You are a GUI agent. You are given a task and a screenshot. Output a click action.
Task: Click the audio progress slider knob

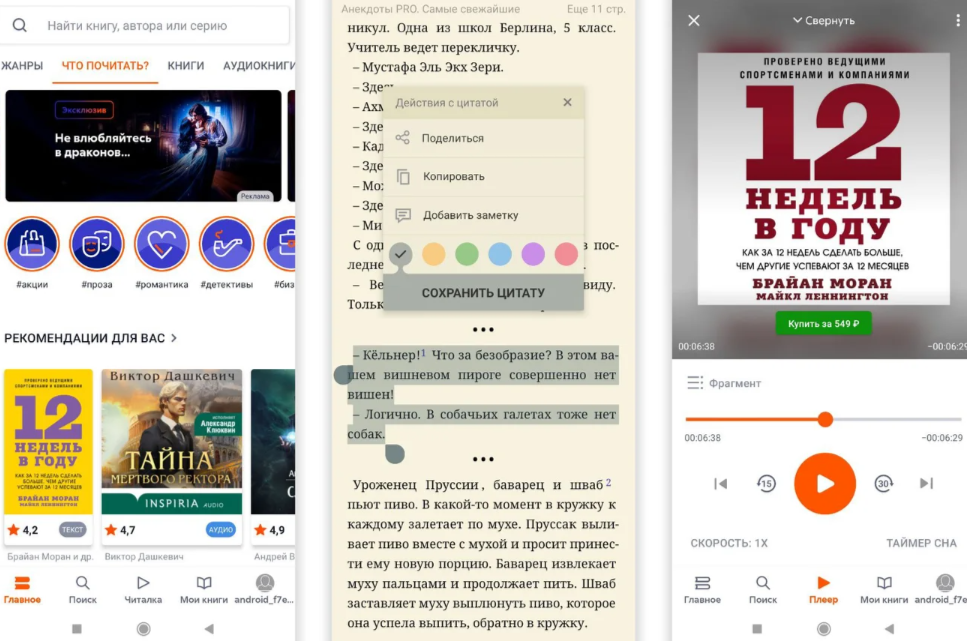825,420
